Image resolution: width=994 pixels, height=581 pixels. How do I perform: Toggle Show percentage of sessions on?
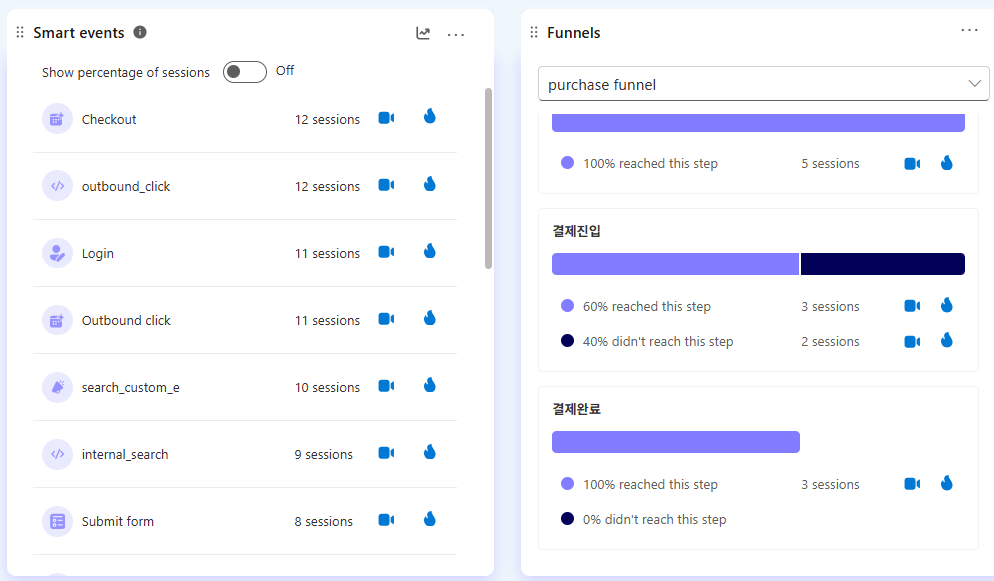point(244,71)
